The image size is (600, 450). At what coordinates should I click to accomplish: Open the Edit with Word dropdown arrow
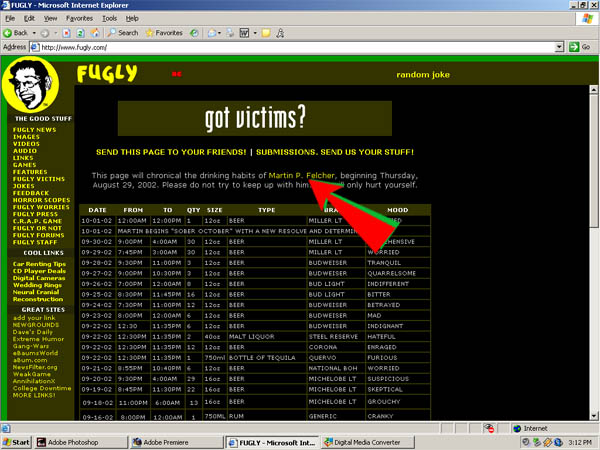255,33
